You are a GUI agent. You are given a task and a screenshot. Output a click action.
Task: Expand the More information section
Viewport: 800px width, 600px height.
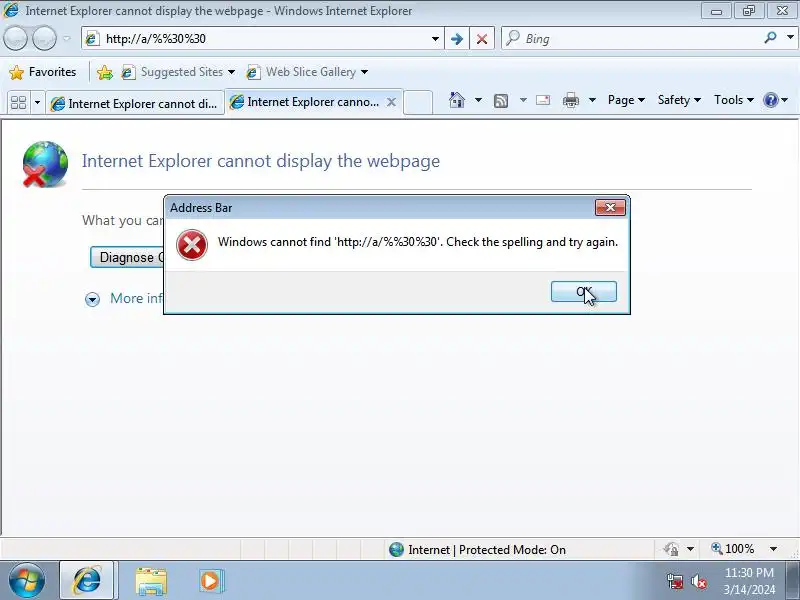click(124, 298)
